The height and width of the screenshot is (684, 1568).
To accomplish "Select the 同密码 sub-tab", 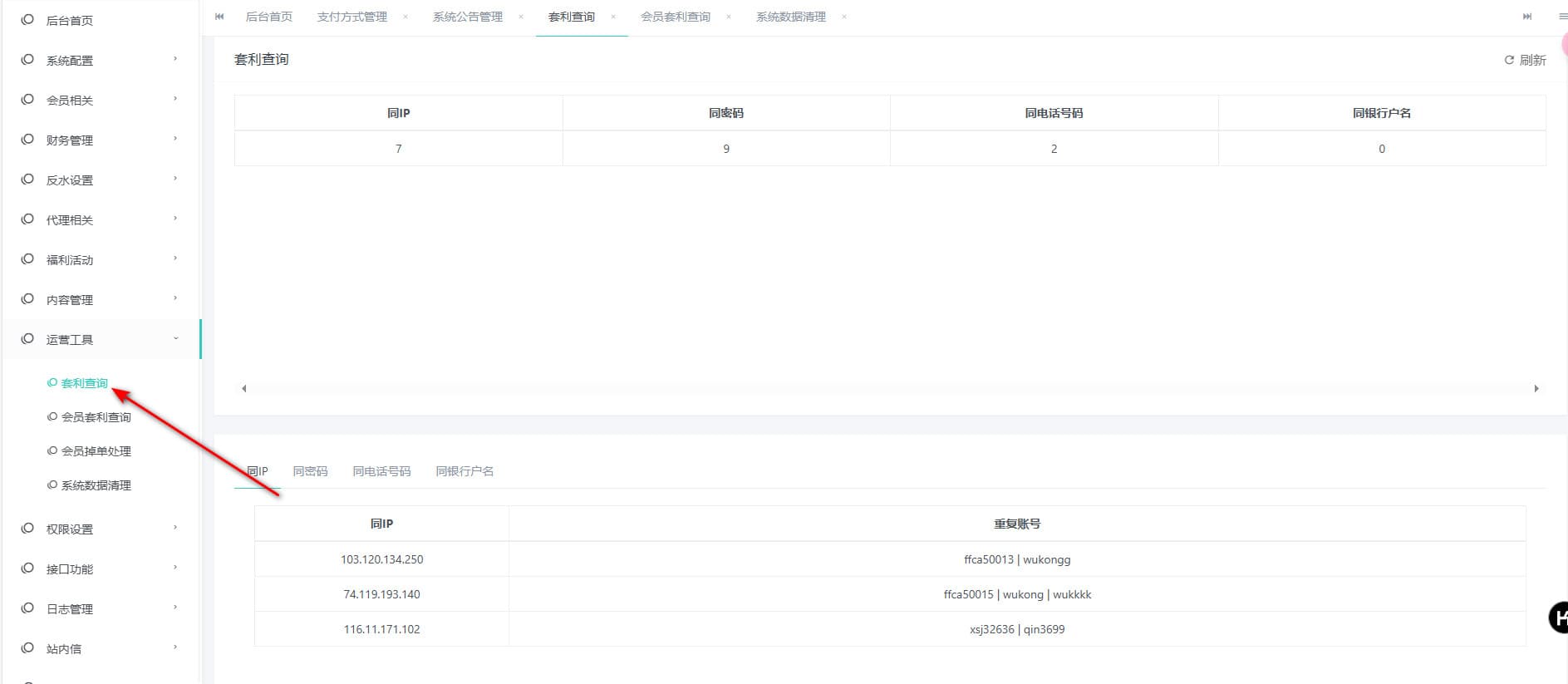I will coord(310,471).
